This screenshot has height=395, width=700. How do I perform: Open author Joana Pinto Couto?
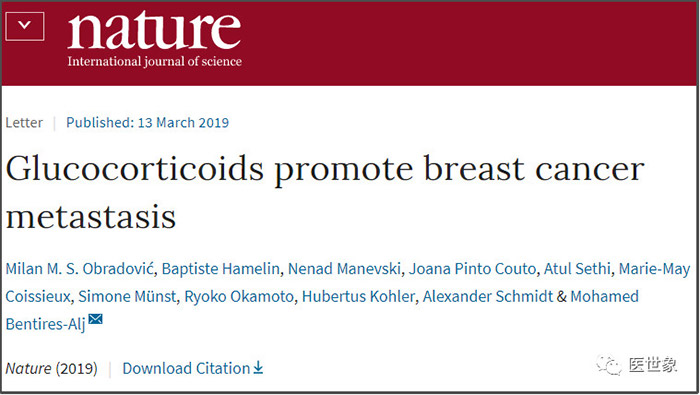click(472, 269)
